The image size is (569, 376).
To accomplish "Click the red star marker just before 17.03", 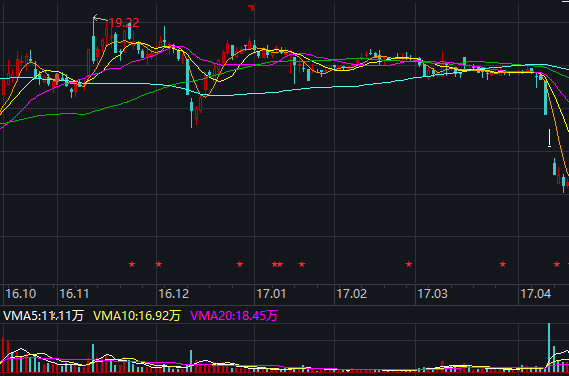I will tap(409, 264).
